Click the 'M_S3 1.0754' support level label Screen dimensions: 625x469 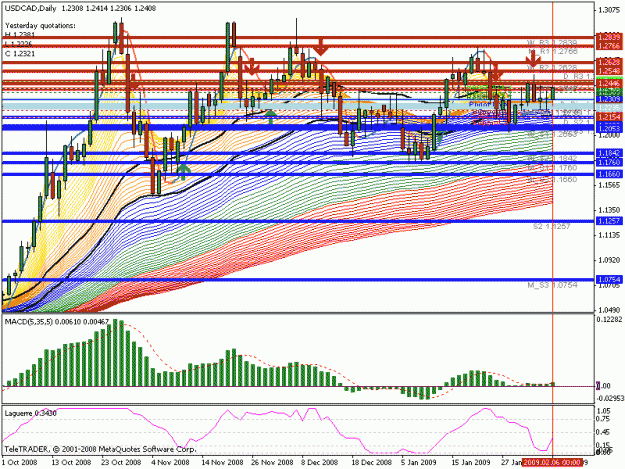click(552, 285)
